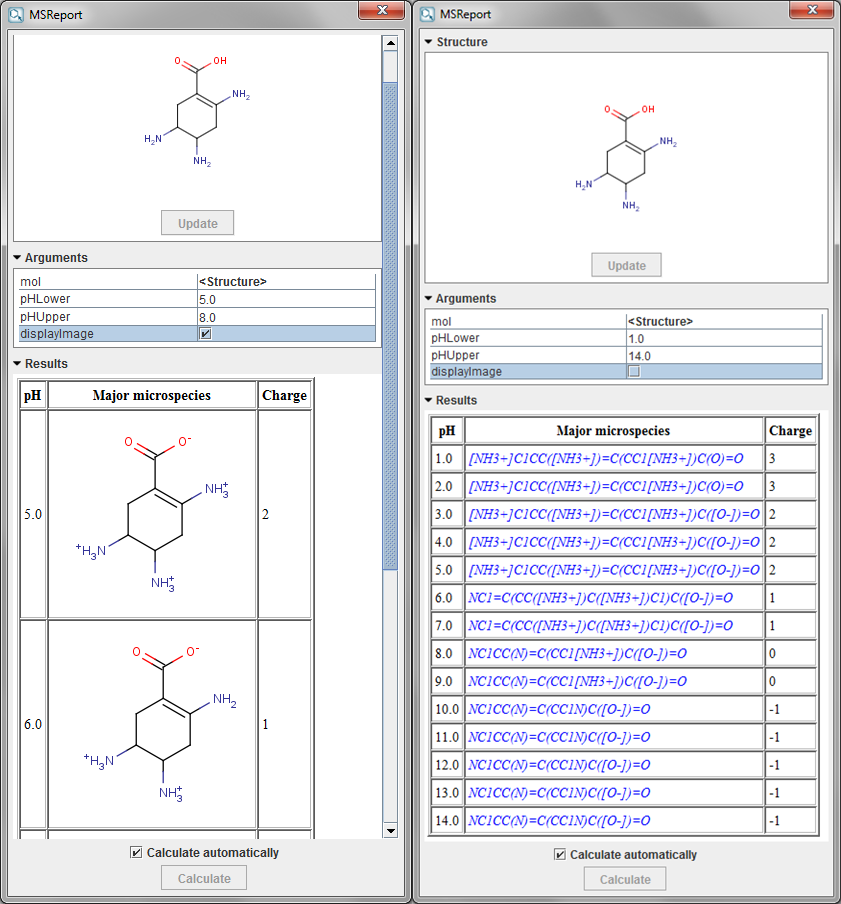Uncheck displayImage in the left window

tap(205, 334)
